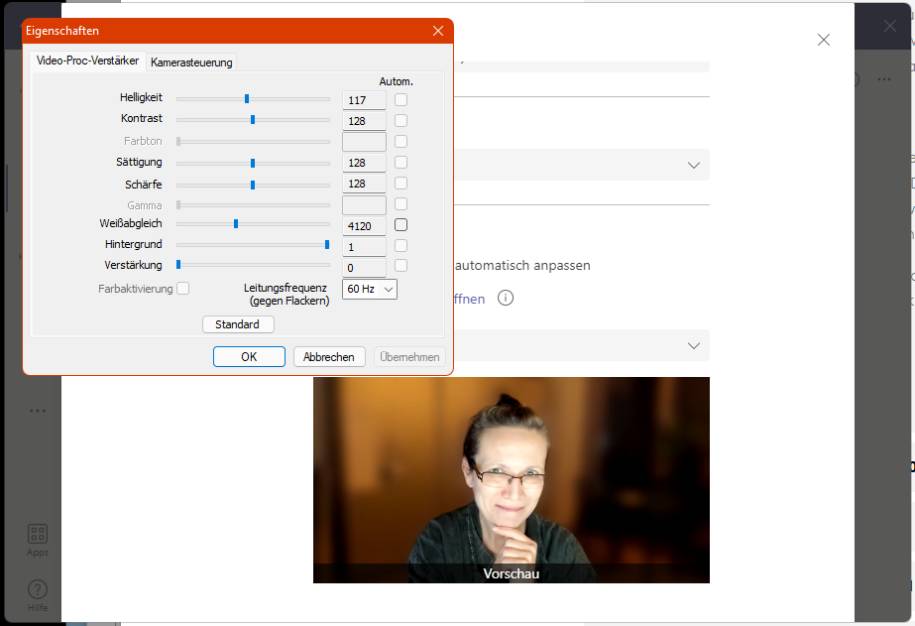Close the background window with X
This screenshot has width=915, height=626.
click(x=889, y=26)
